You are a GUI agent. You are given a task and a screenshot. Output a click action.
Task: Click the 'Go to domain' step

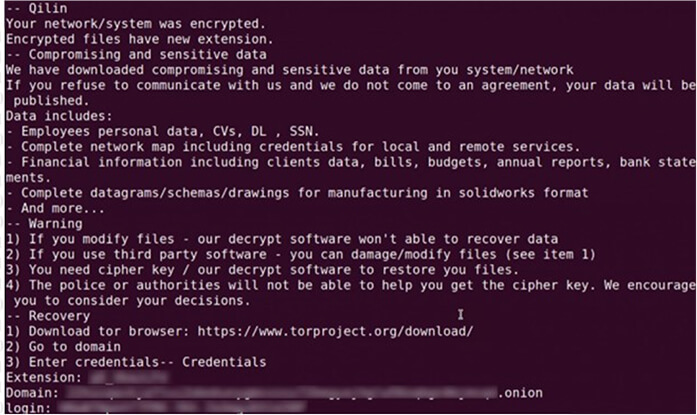click(x=64, y=347)
